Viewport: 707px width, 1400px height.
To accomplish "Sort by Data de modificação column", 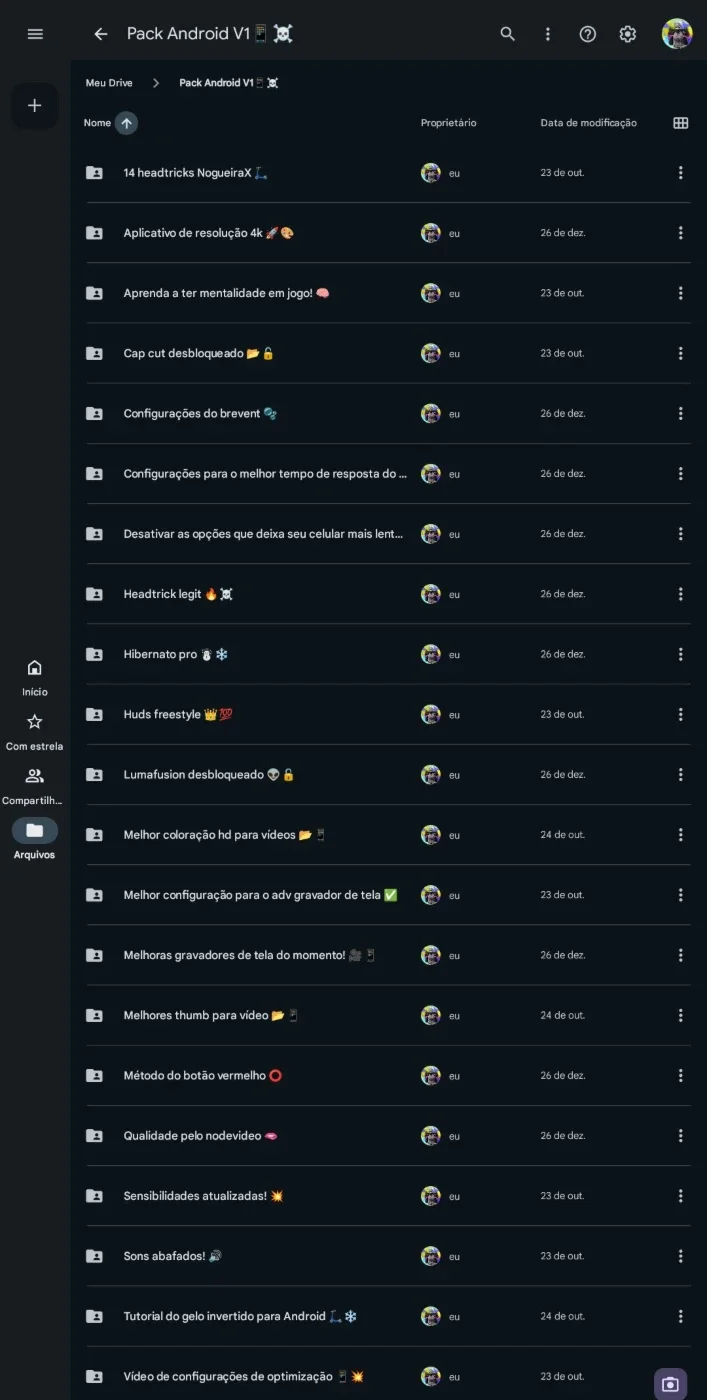I will click(x=588, y=123).
